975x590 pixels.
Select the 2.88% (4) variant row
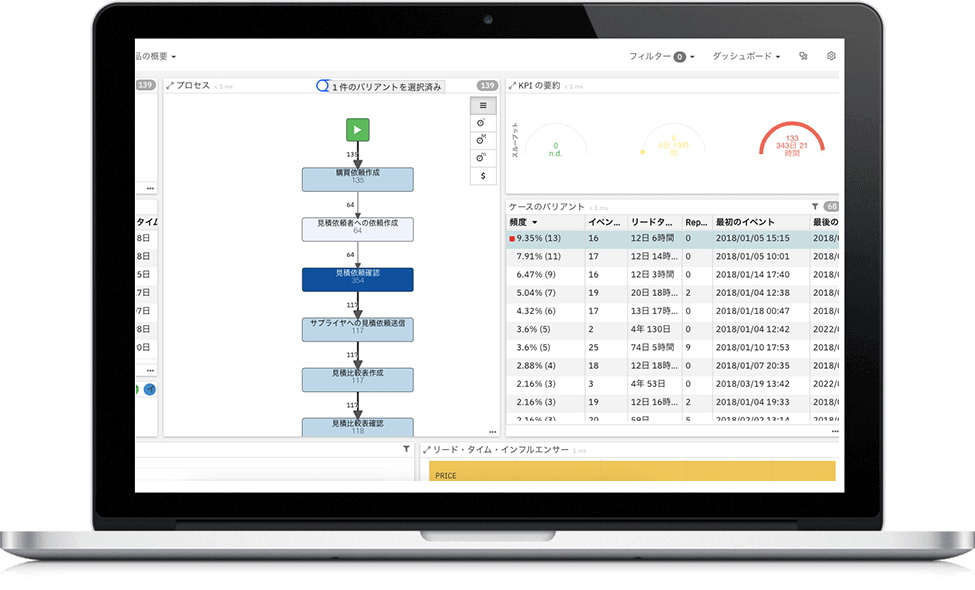(673, 366)
